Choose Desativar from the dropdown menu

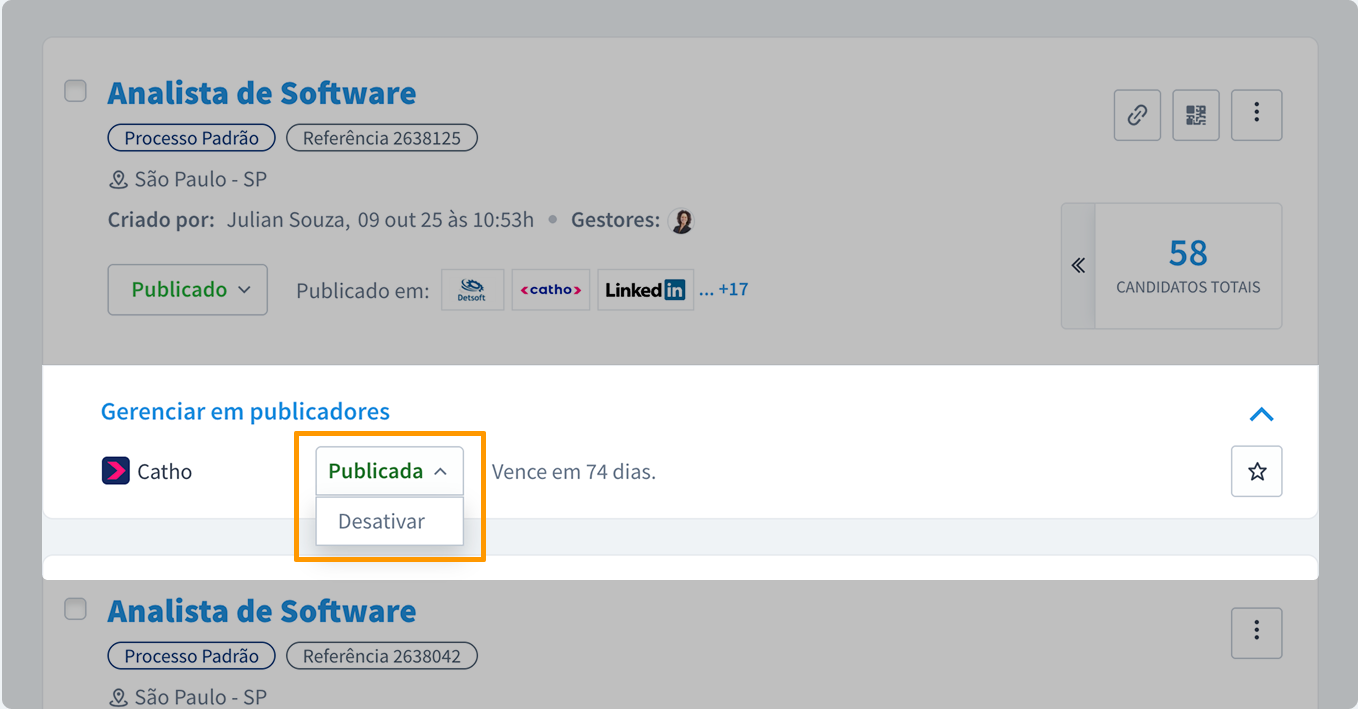tap(382, 522)
